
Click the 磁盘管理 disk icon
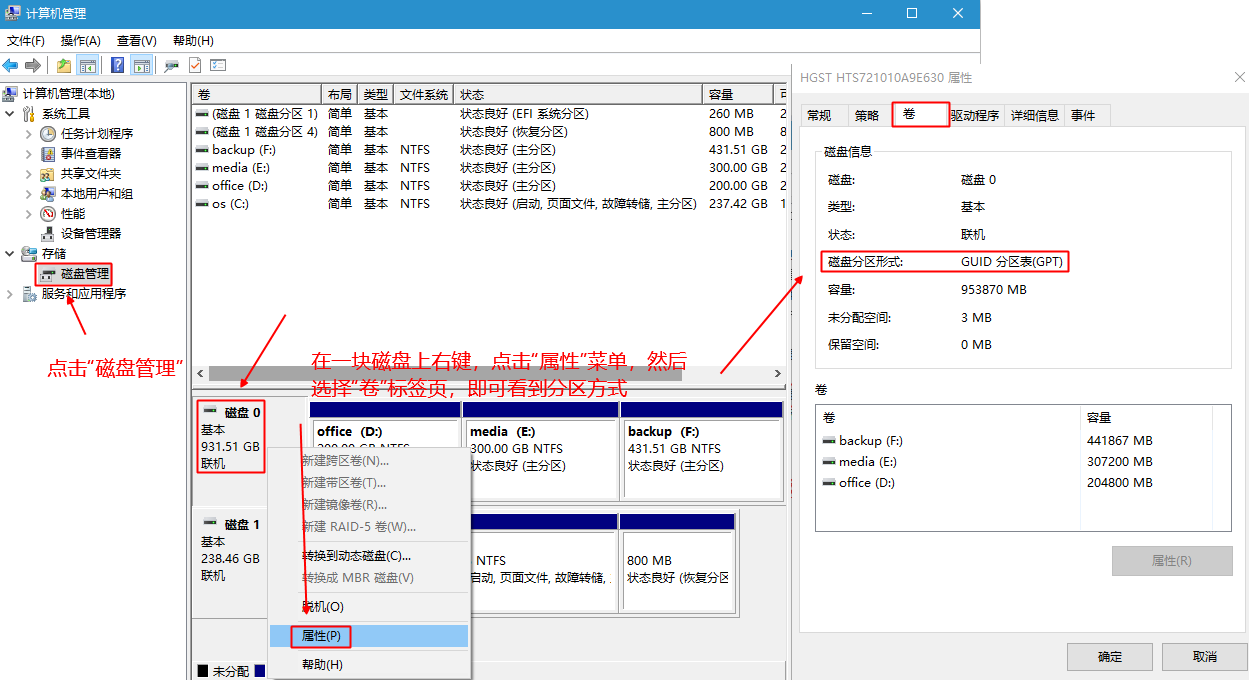pos(48,274)
